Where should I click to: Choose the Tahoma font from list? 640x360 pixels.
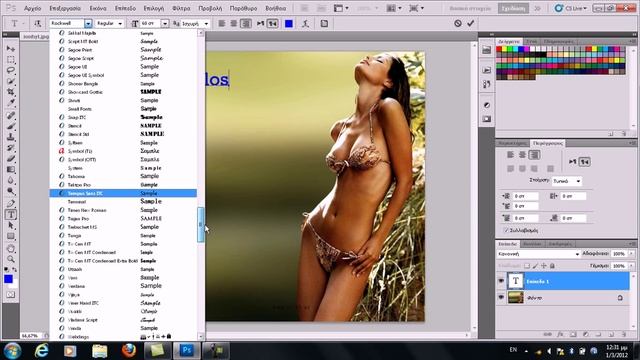123,176
